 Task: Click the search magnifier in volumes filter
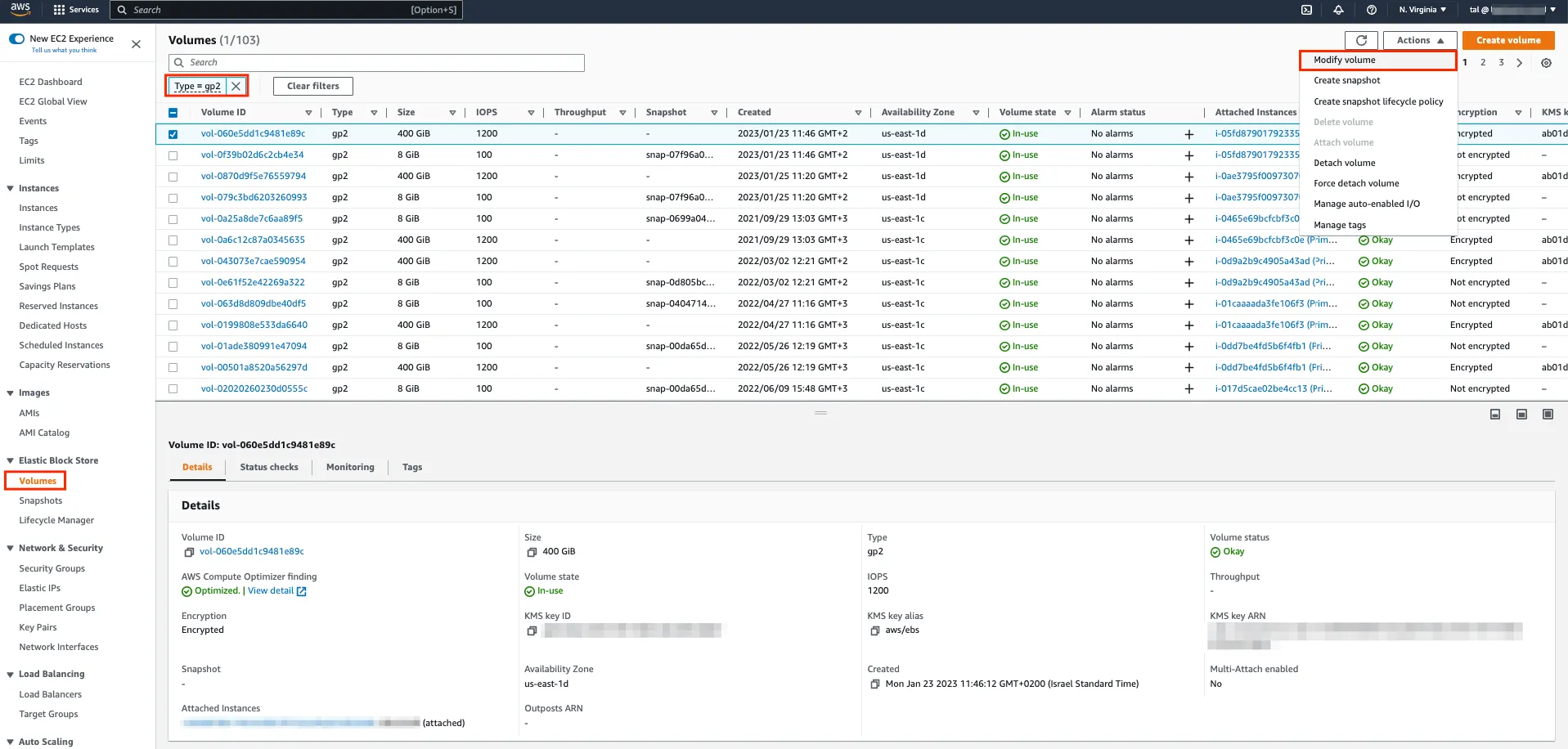179,63
